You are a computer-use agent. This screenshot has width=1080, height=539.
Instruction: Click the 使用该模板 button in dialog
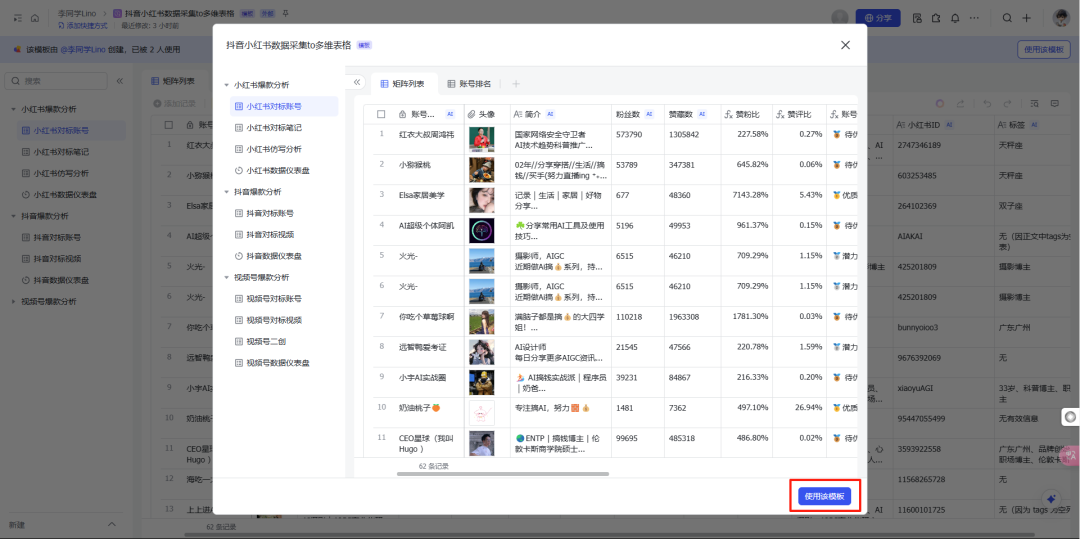pos(824,496)
